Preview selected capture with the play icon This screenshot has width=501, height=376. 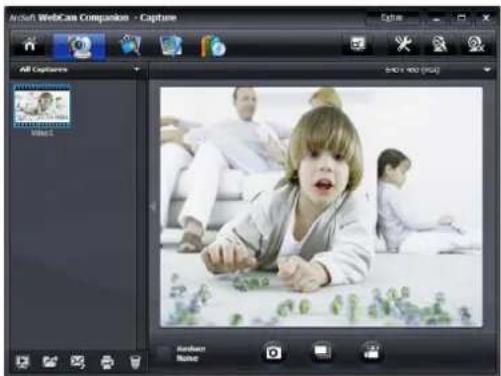22,362
